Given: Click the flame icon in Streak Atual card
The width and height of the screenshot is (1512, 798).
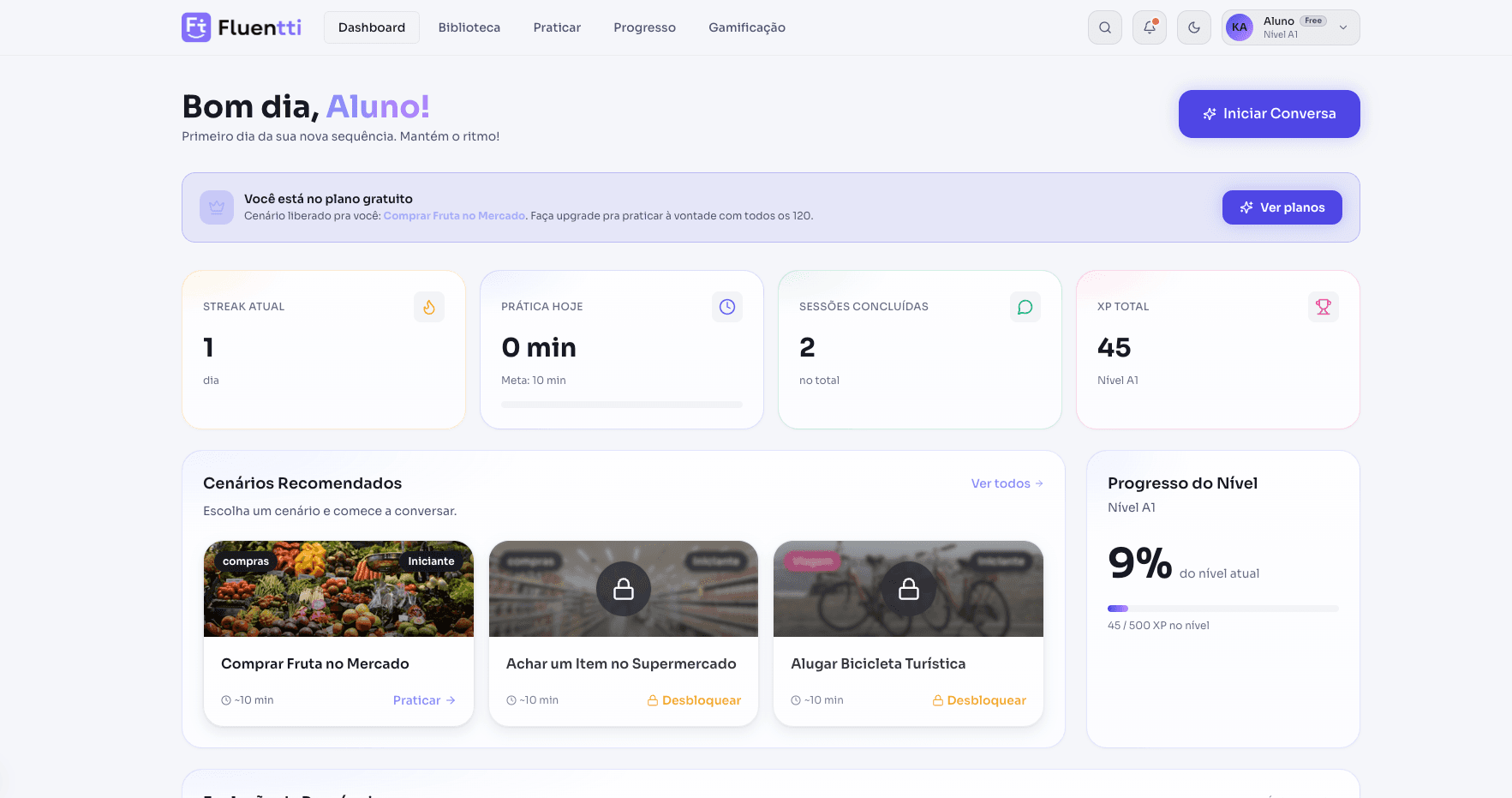Looking at the screenshot, I should (x=429, y=307).
